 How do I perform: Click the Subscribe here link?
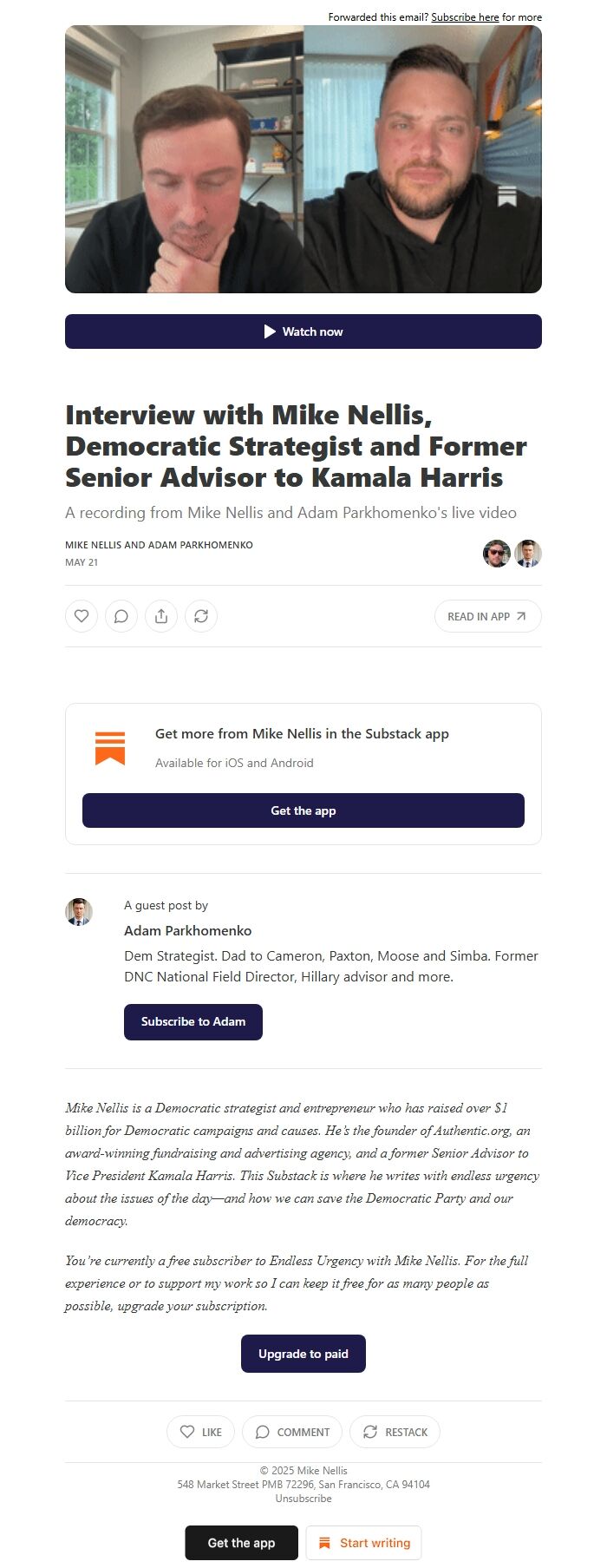[465, 17]
